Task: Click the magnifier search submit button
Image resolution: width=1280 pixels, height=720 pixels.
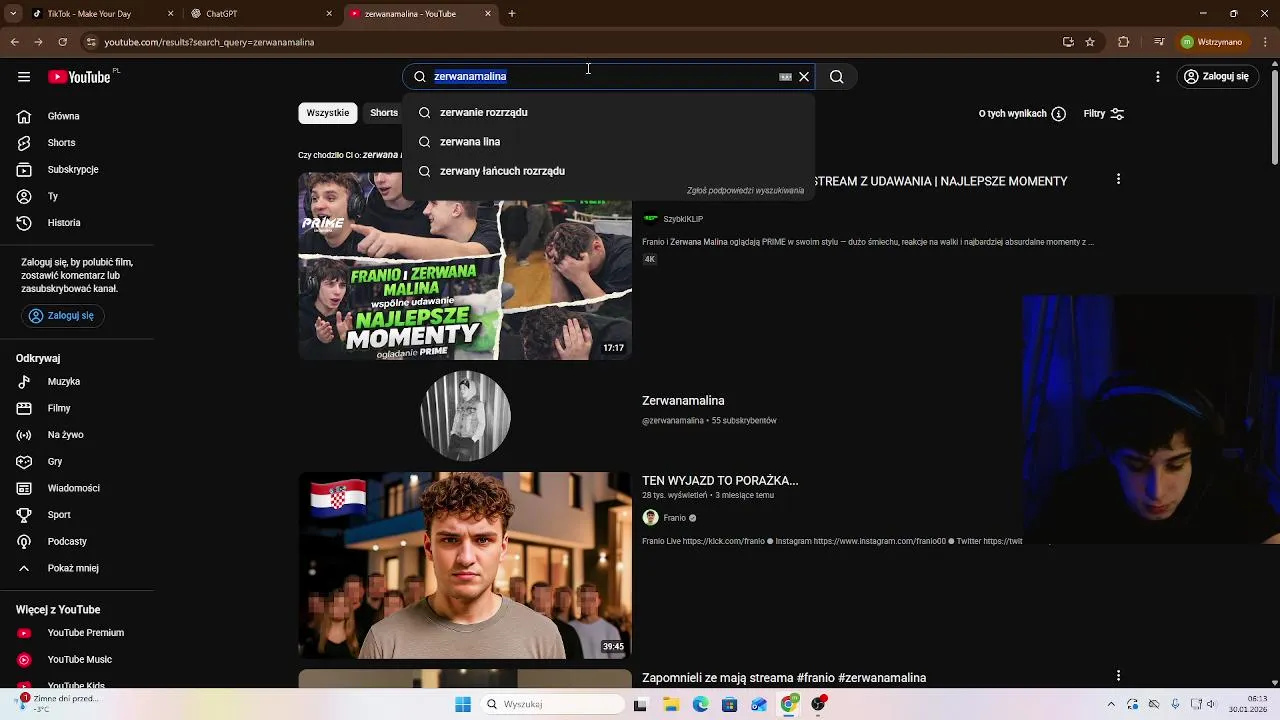Action: pos(837,77)
